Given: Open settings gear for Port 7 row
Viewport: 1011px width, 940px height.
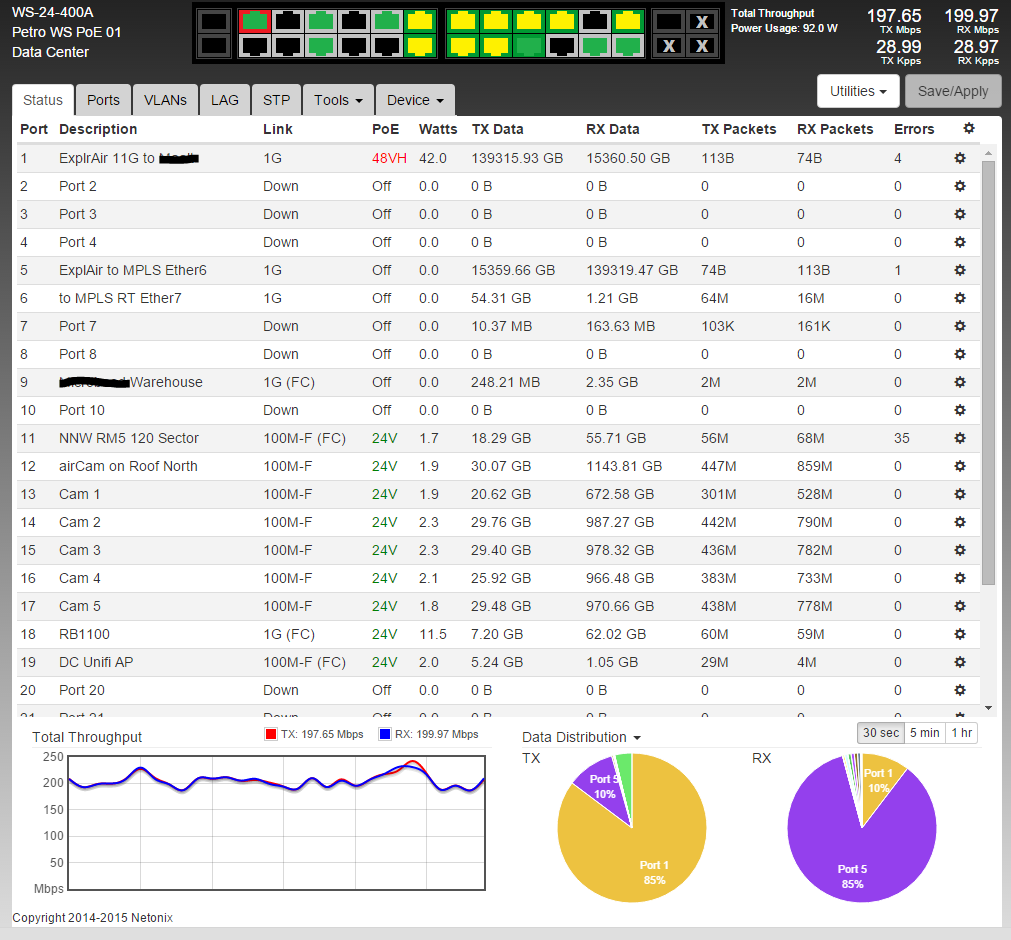Looking at the screenshot, I should [959, 326].
